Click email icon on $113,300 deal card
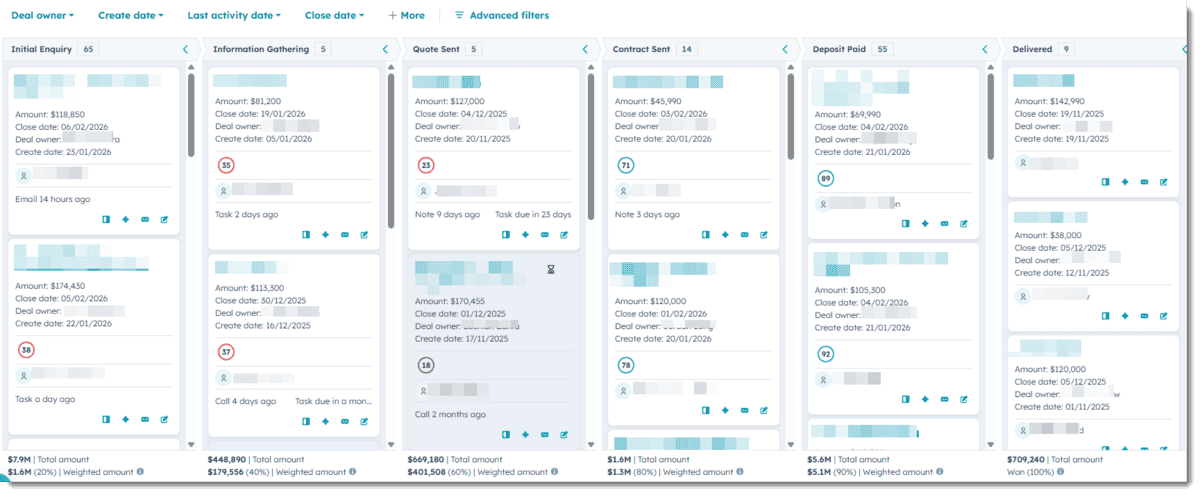1200x495 pixels. coord(345,420)
